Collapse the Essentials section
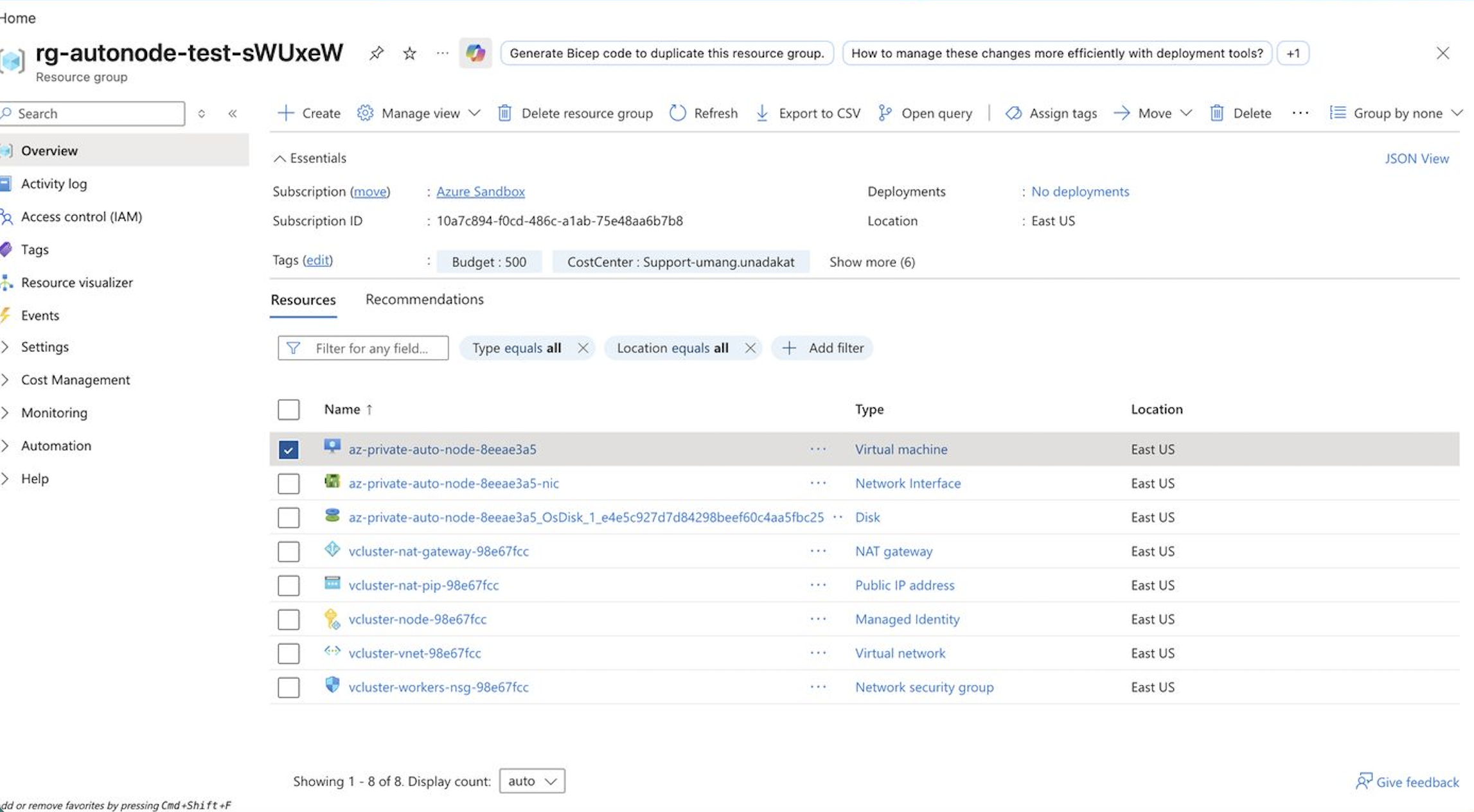 pyautogui.click(x=310, y=158)
